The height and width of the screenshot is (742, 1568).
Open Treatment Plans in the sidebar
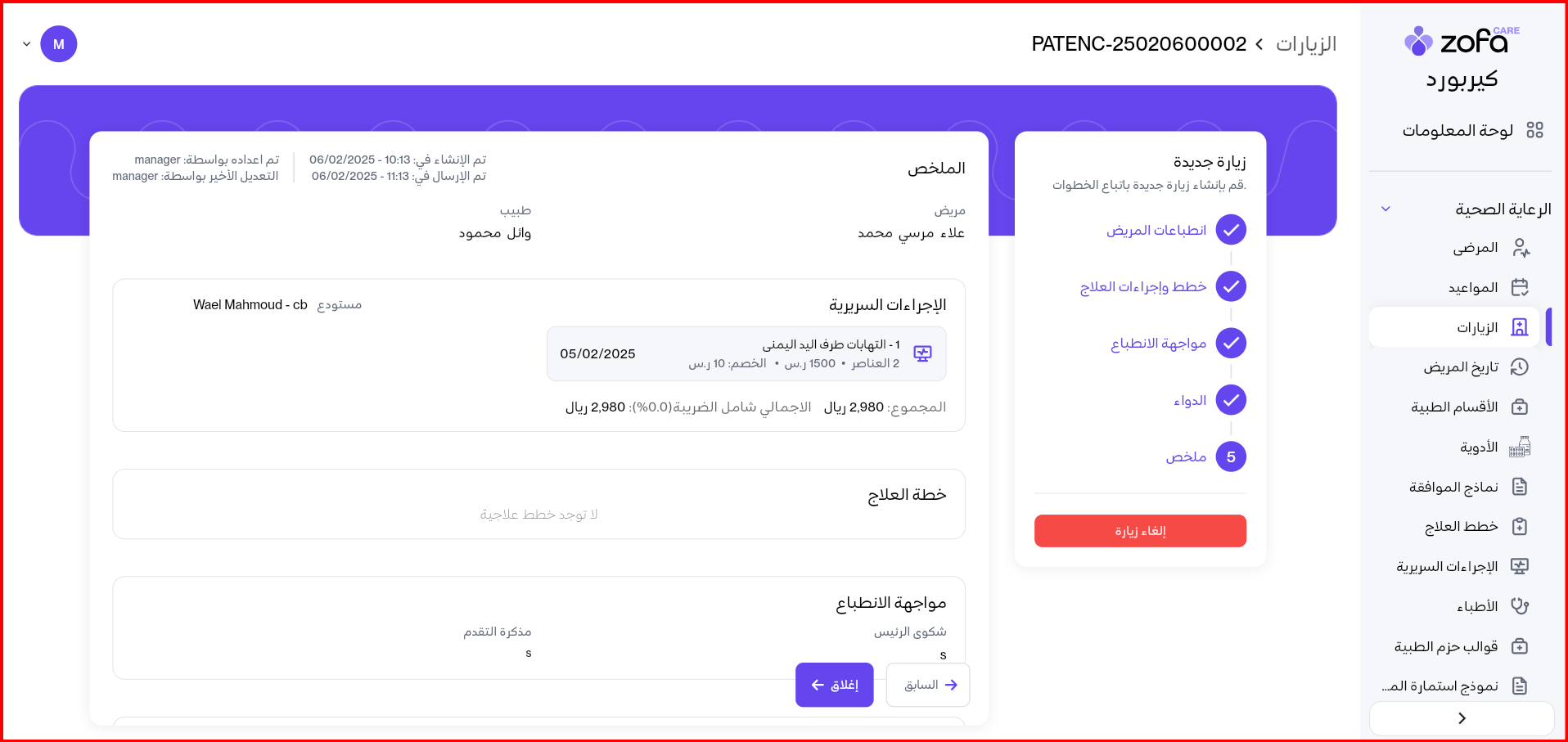1462,527
